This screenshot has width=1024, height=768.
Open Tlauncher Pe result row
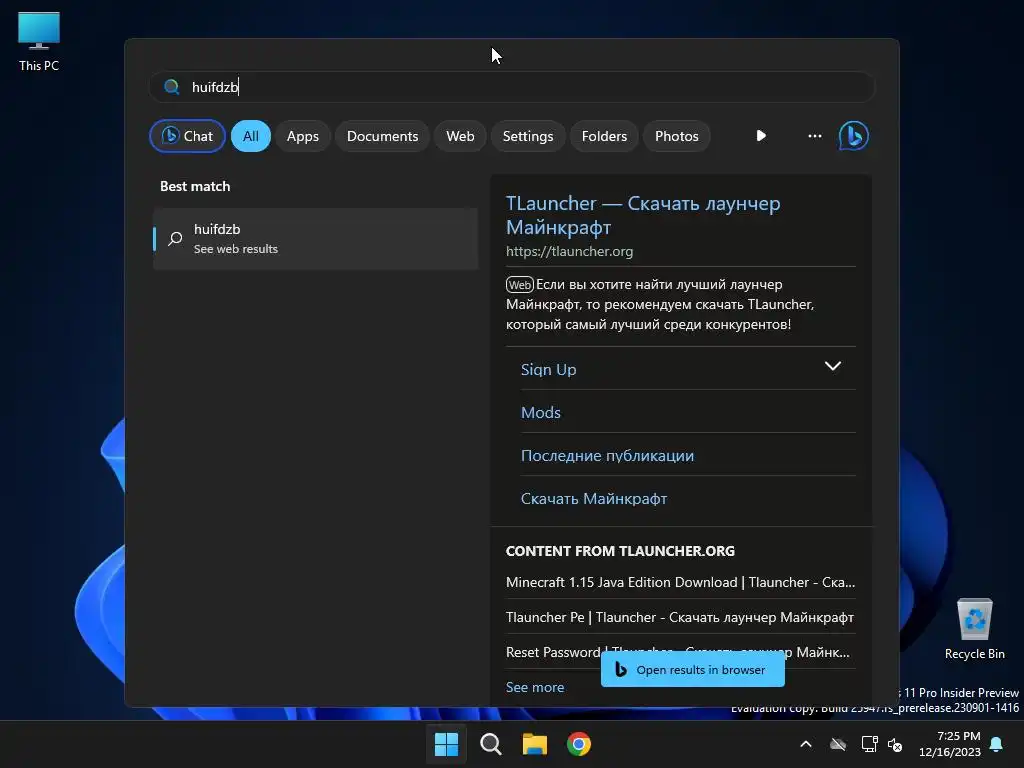point(680,617)
